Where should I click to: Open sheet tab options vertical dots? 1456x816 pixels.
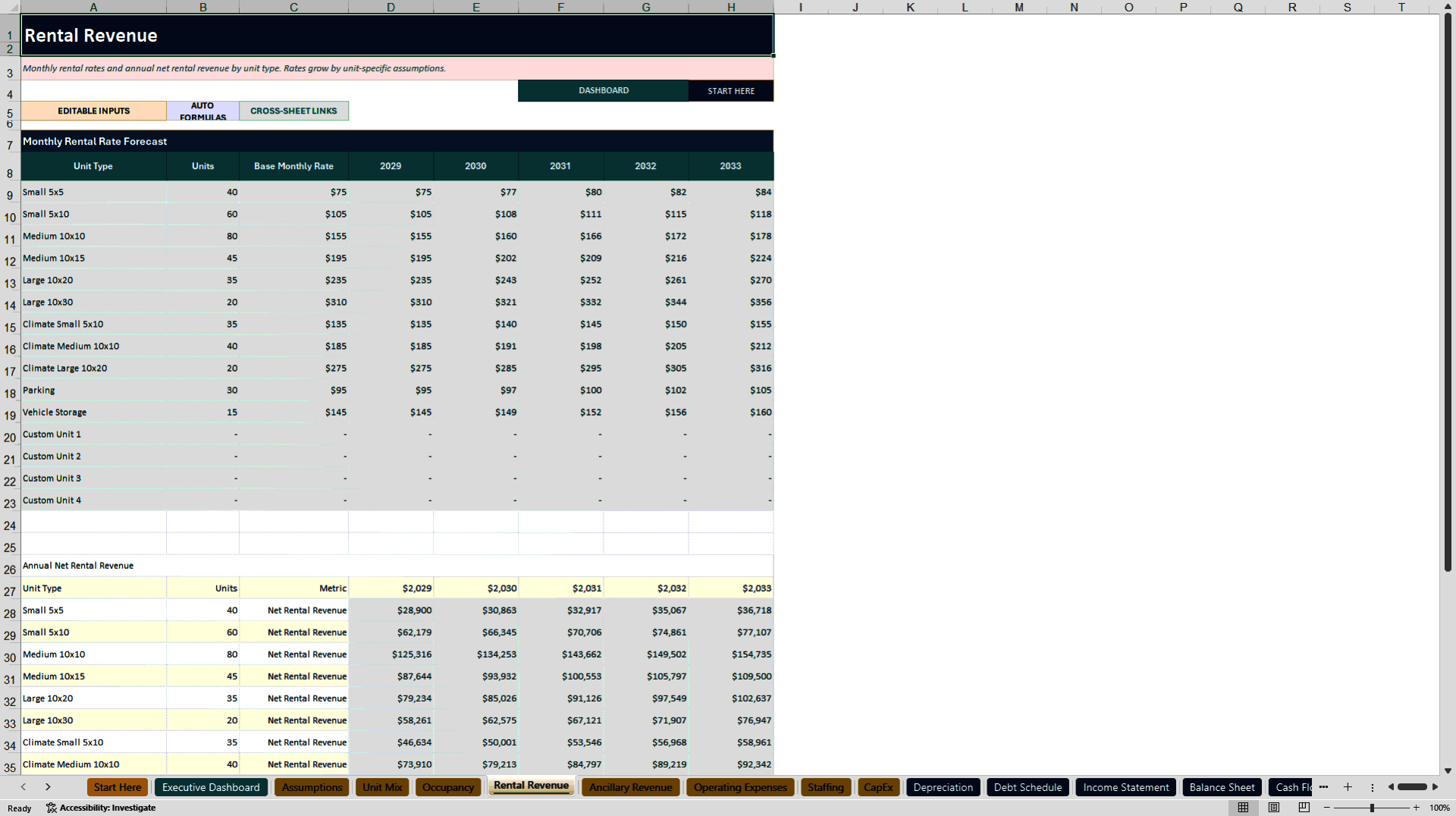click(1372, 787)
